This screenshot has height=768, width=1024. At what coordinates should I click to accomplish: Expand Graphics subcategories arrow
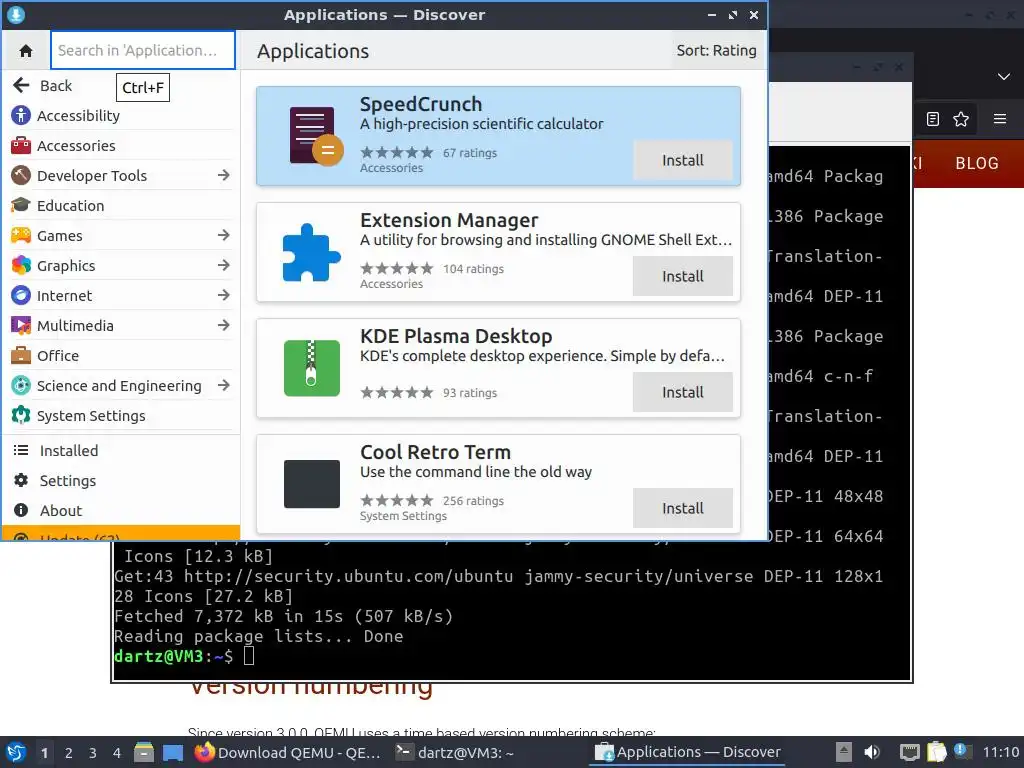pyautogui.click(x=224, y=265)
